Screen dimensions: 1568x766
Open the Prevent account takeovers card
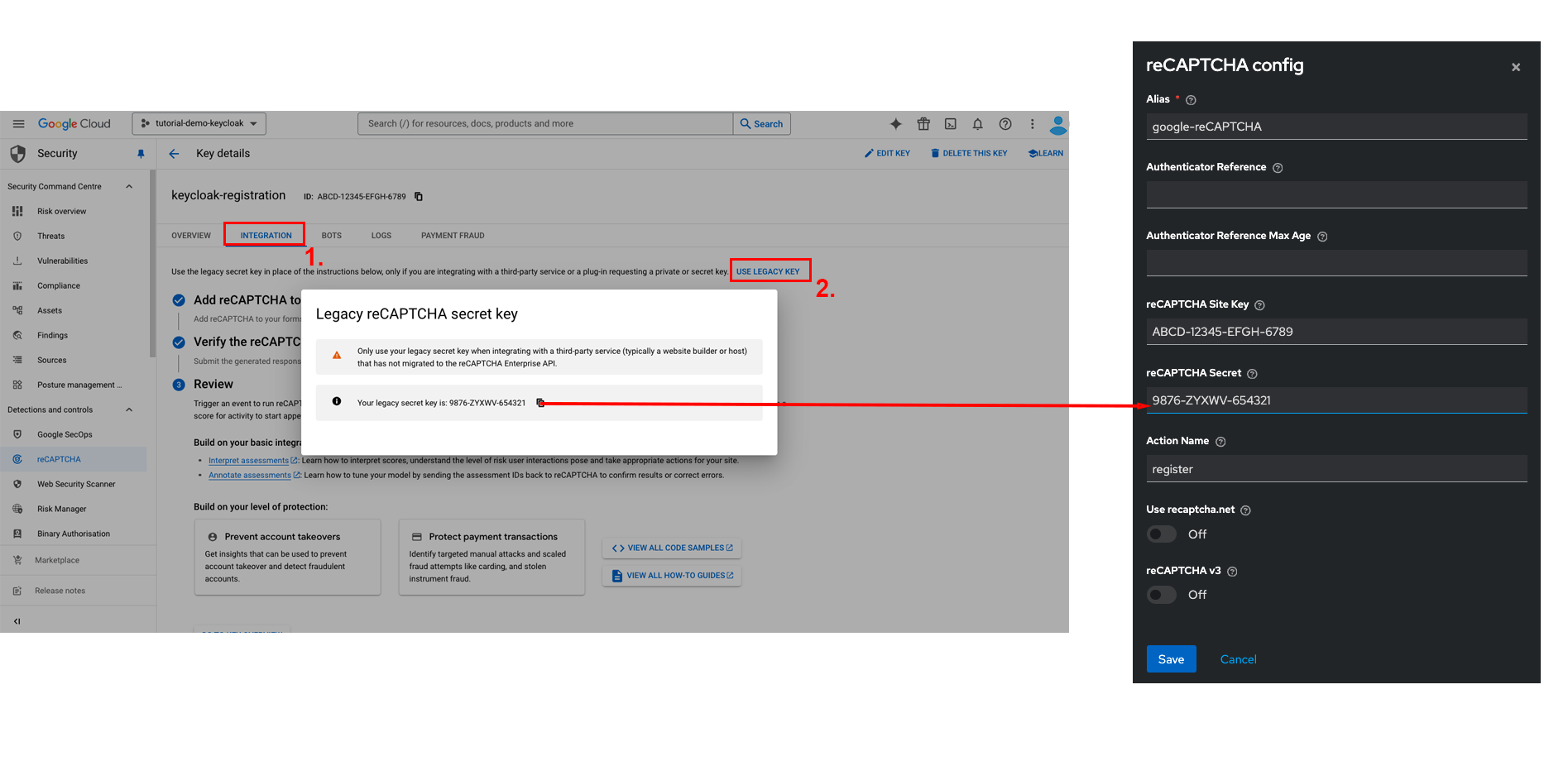click(x=287, y=558)
